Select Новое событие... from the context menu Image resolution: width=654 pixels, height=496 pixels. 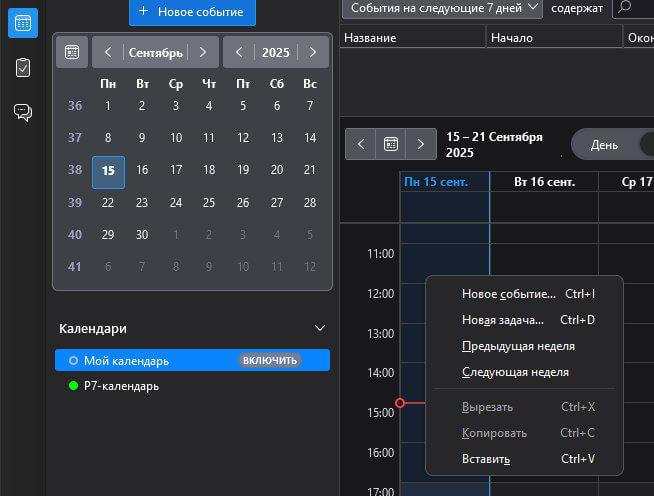508,294
